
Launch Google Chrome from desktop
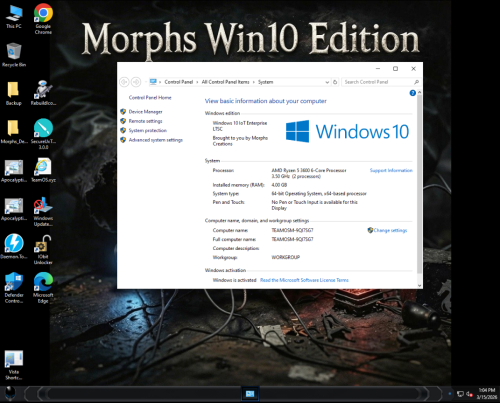coord(43,19)
